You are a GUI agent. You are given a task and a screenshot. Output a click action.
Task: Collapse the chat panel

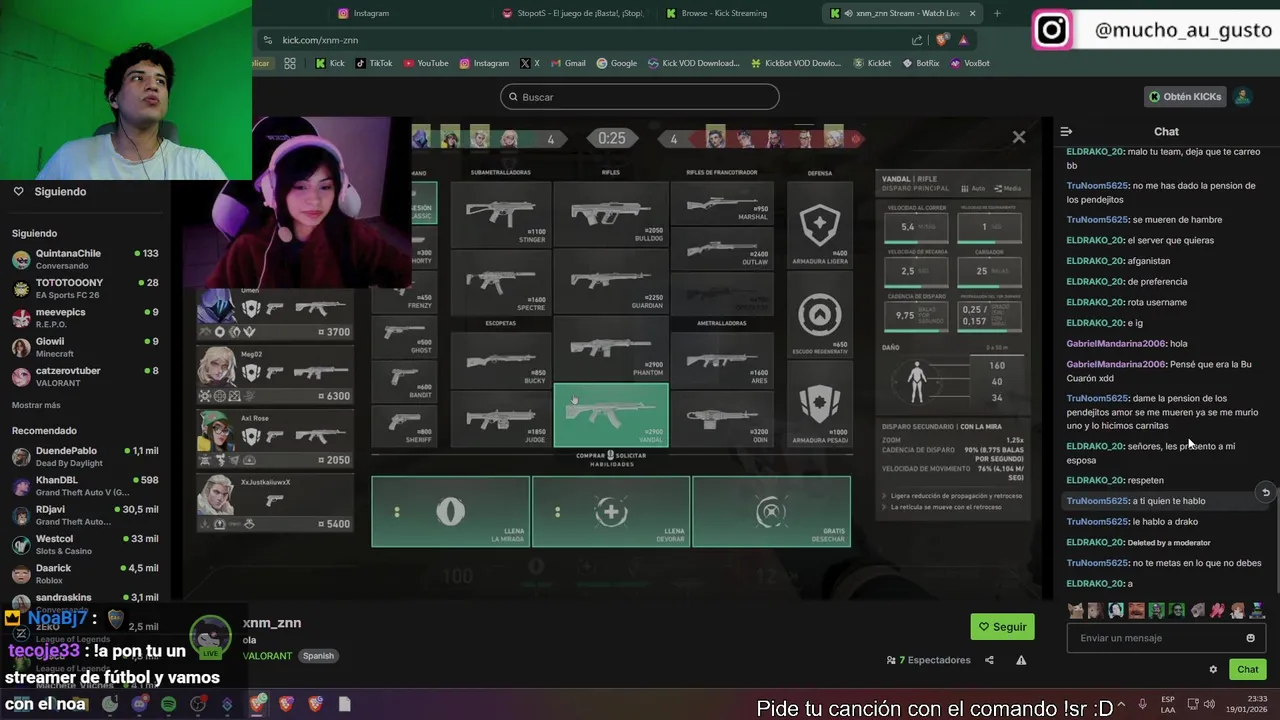[x=1066, y=131]
